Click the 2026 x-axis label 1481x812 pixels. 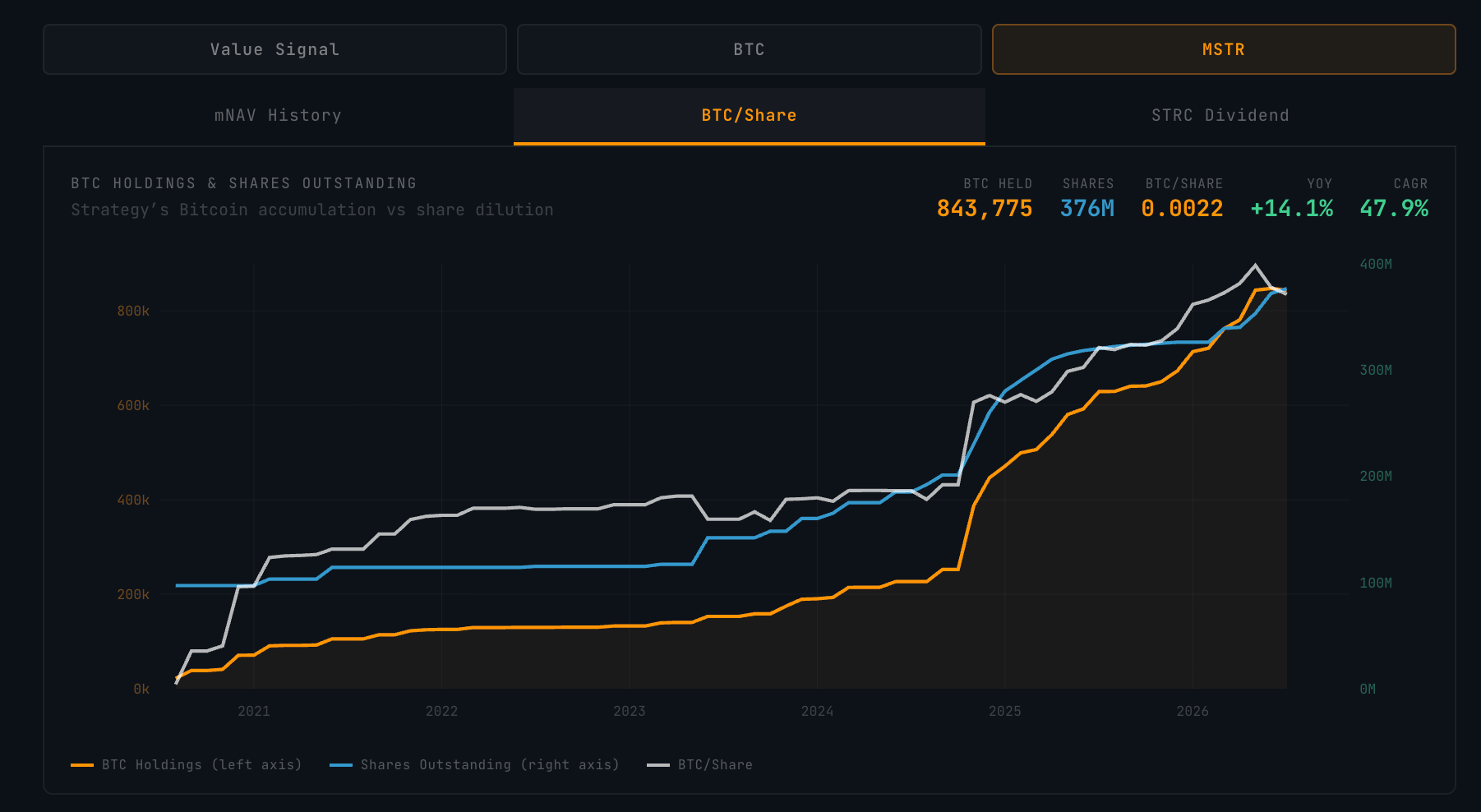[1193, 711]
